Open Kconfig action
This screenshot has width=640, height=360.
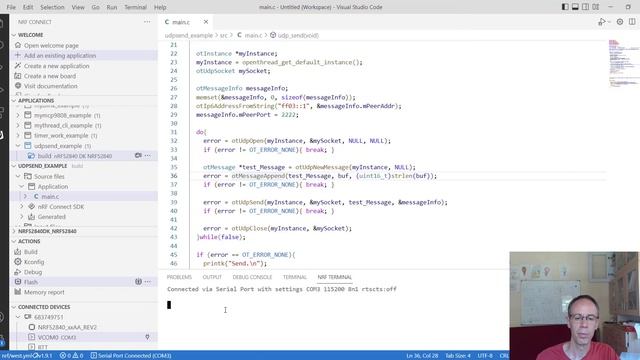(34, 262)
